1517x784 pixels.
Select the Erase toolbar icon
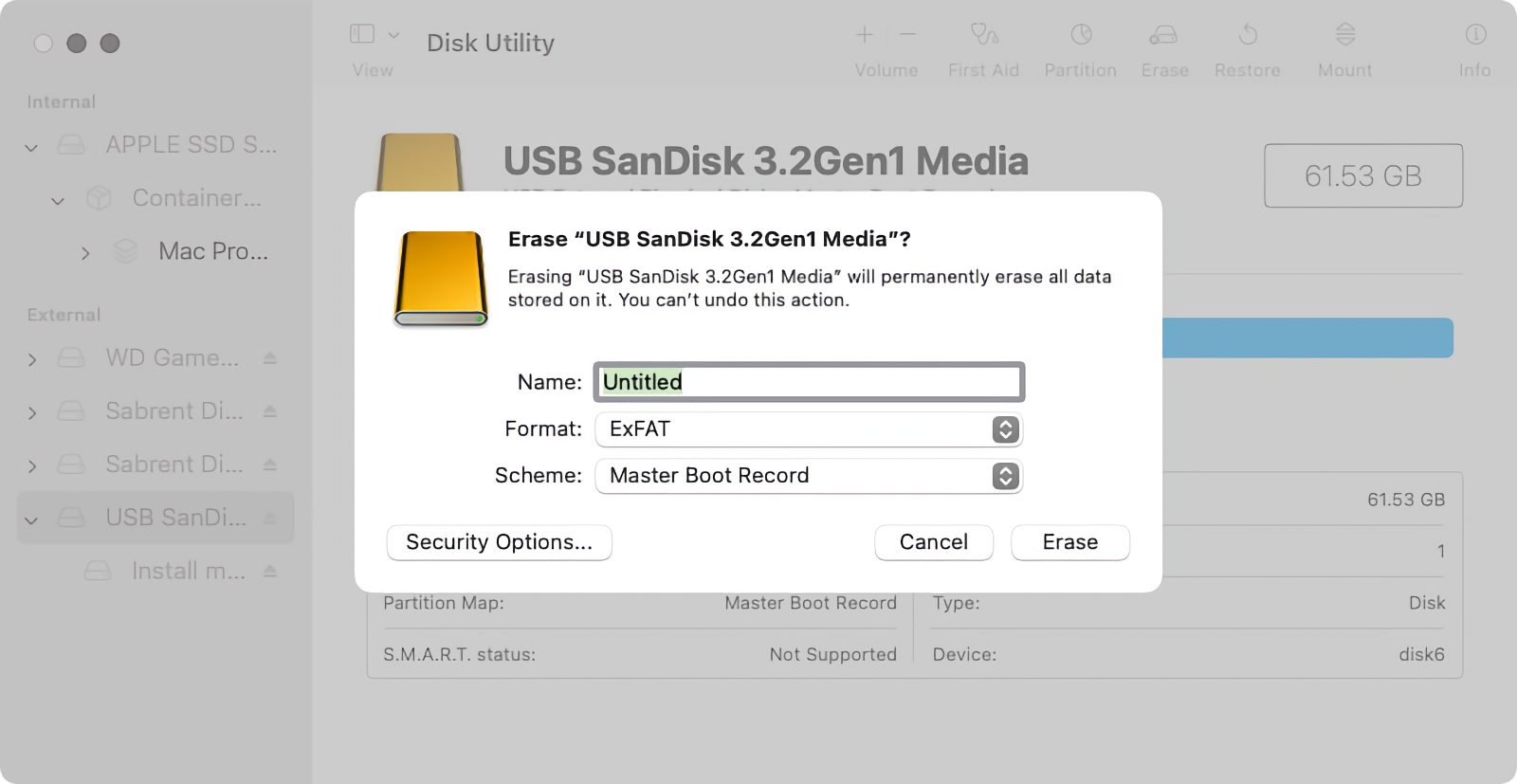click(x=1164, y=43)
